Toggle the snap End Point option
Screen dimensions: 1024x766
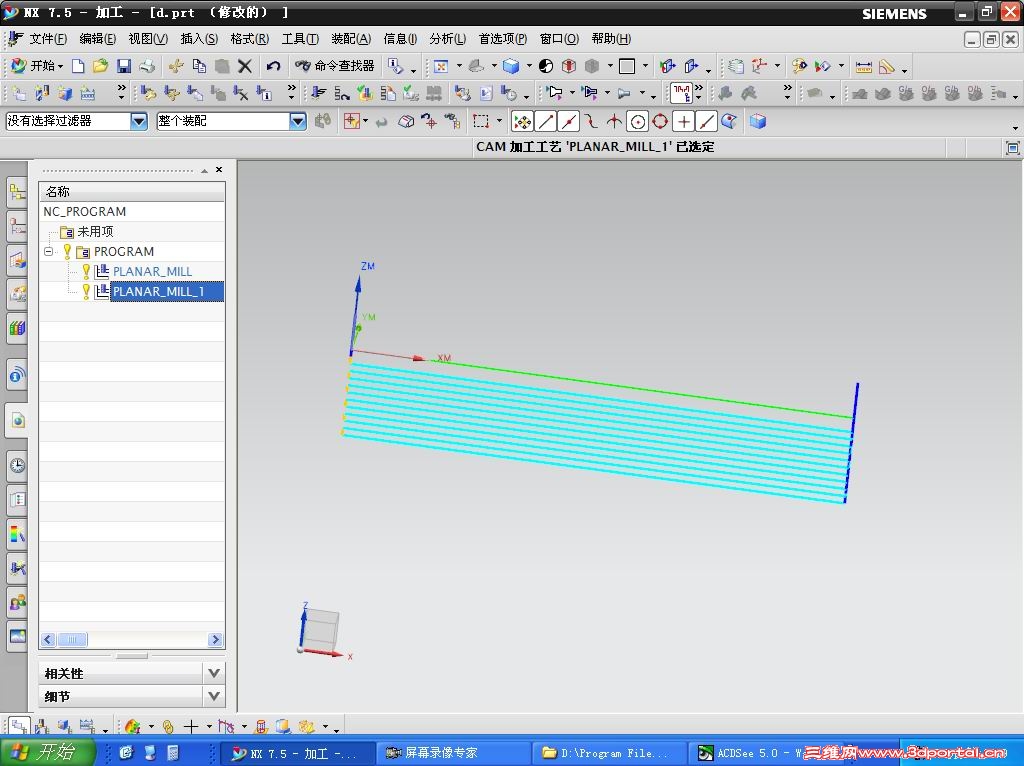pos(546,121)
